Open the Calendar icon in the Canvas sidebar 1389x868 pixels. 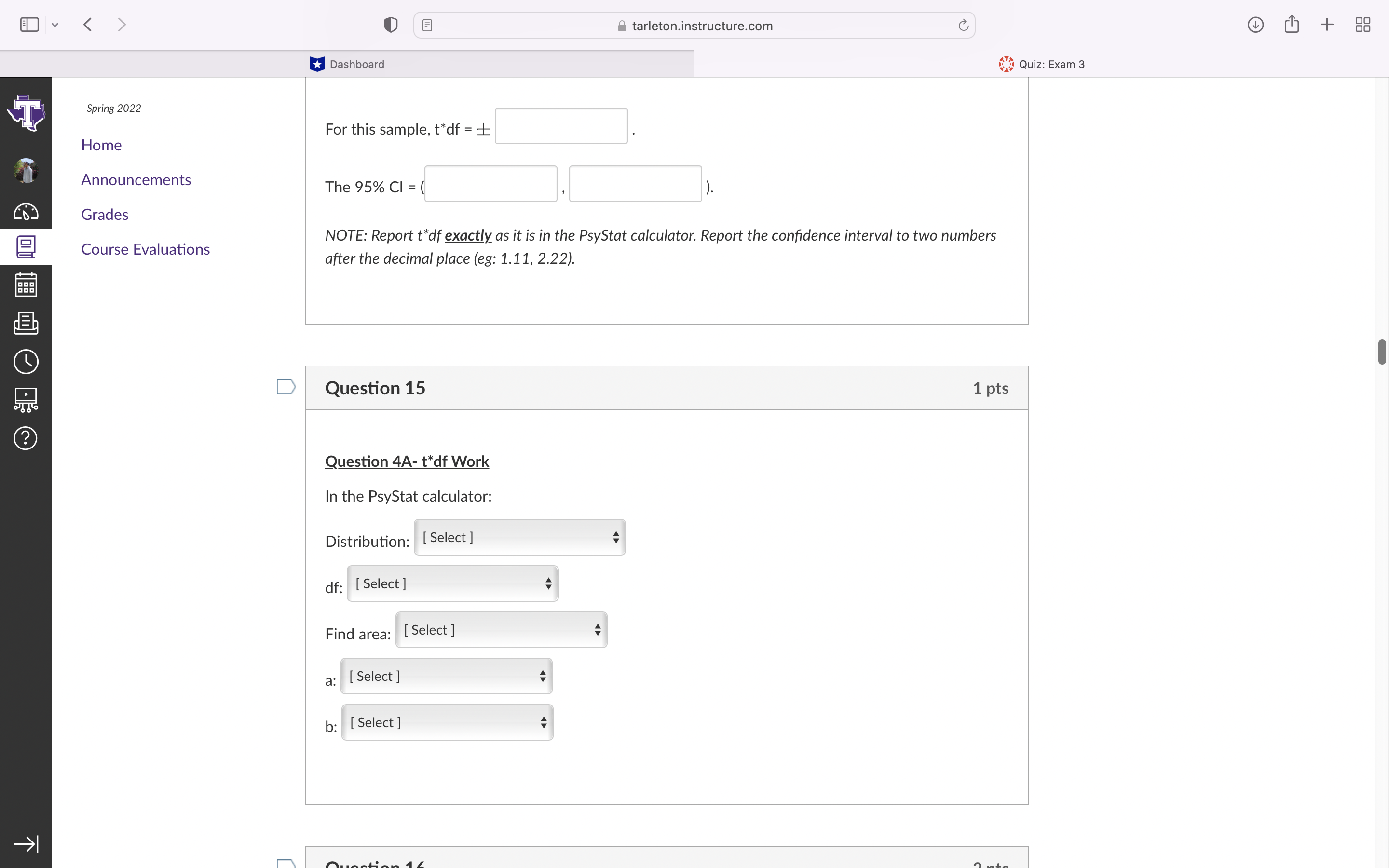pyautogui.click(x=25, y=285)
